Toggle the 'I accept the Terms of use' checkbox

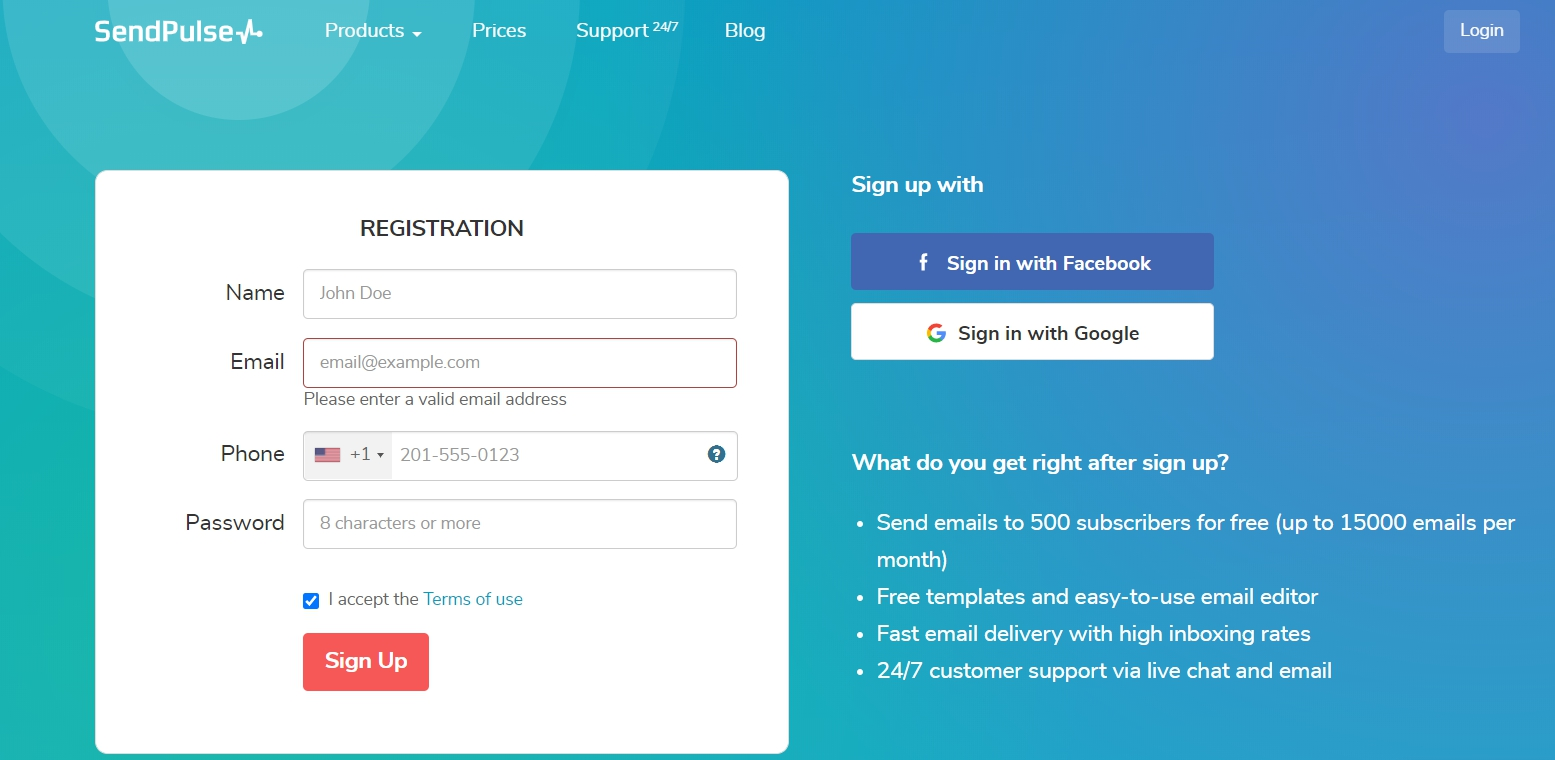311,600
